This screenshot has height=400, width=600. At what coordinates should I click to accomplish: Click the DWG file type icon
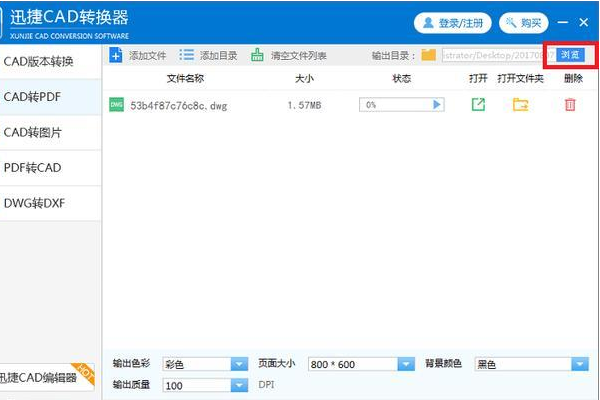117,104
